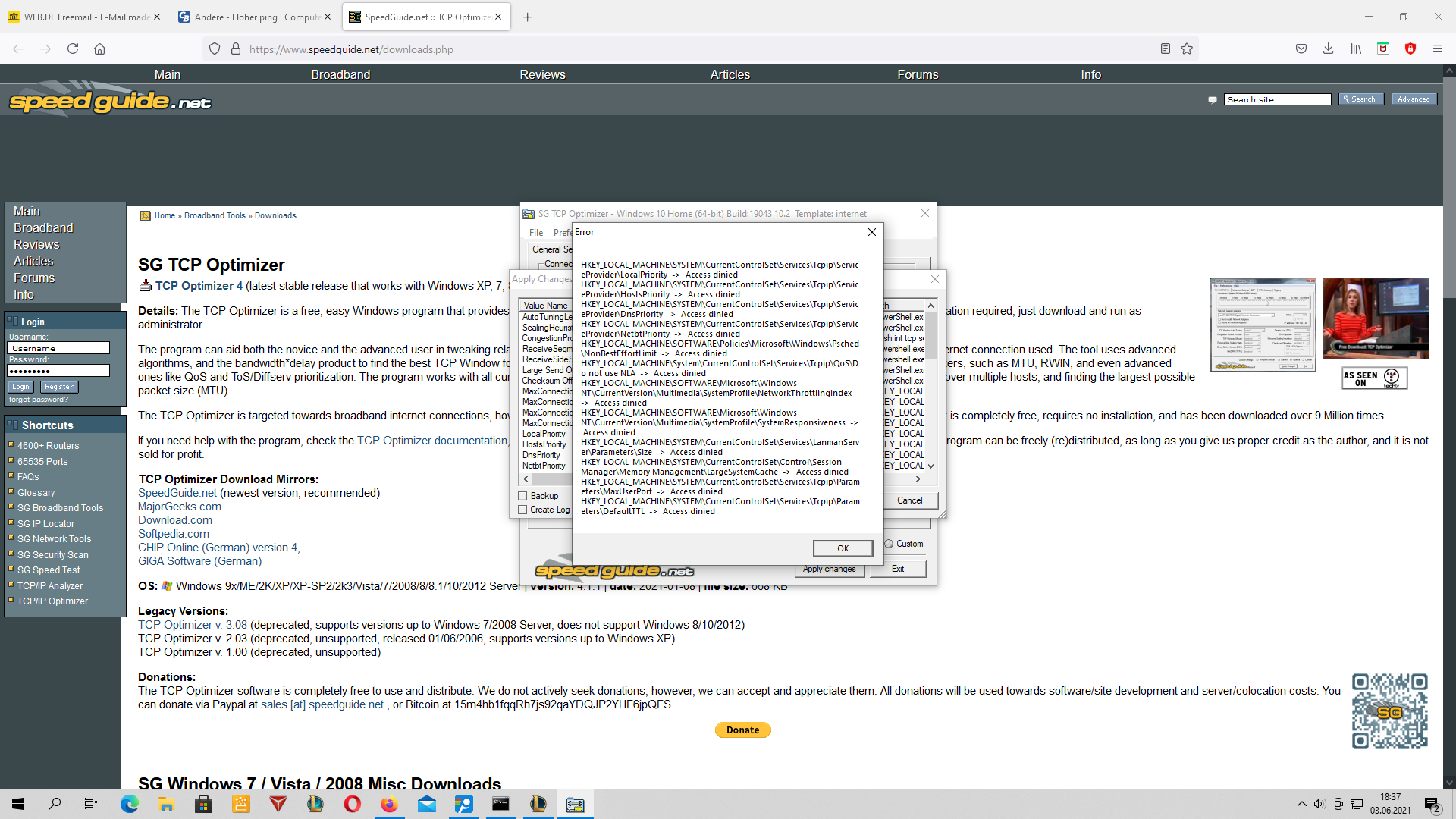Click the TCP Optimizer screenshot thumbnail

point(1263,325)
